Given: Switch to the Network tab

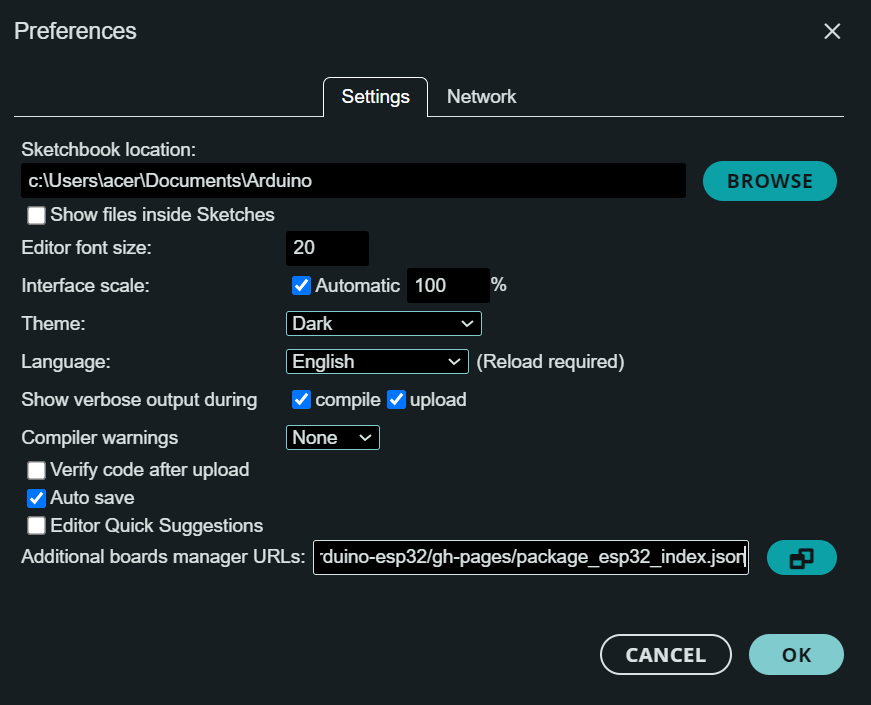Looking at the screenshot, I should tap(481, 97).
